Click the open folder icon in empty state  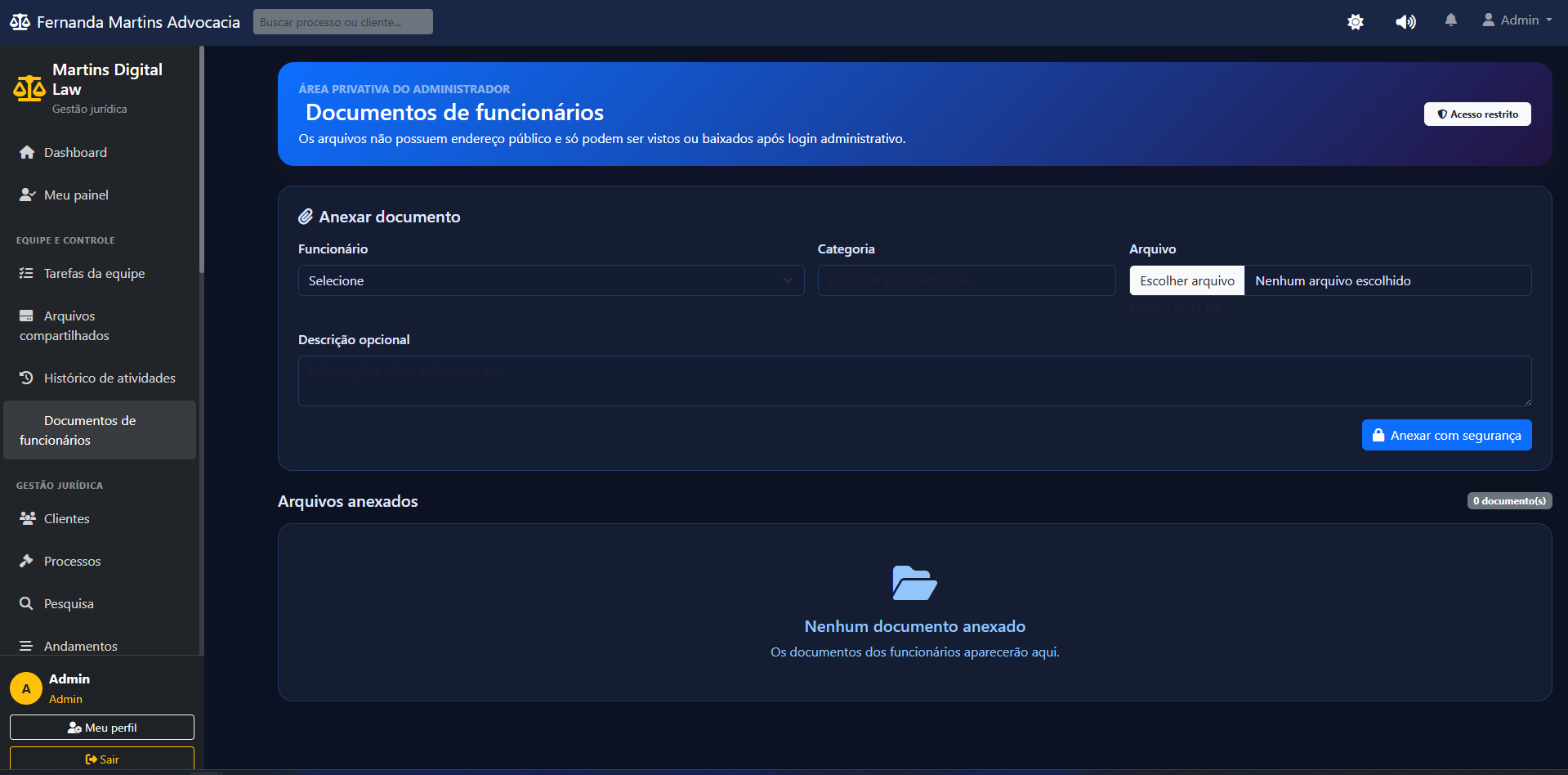click(x=914, y=583)
